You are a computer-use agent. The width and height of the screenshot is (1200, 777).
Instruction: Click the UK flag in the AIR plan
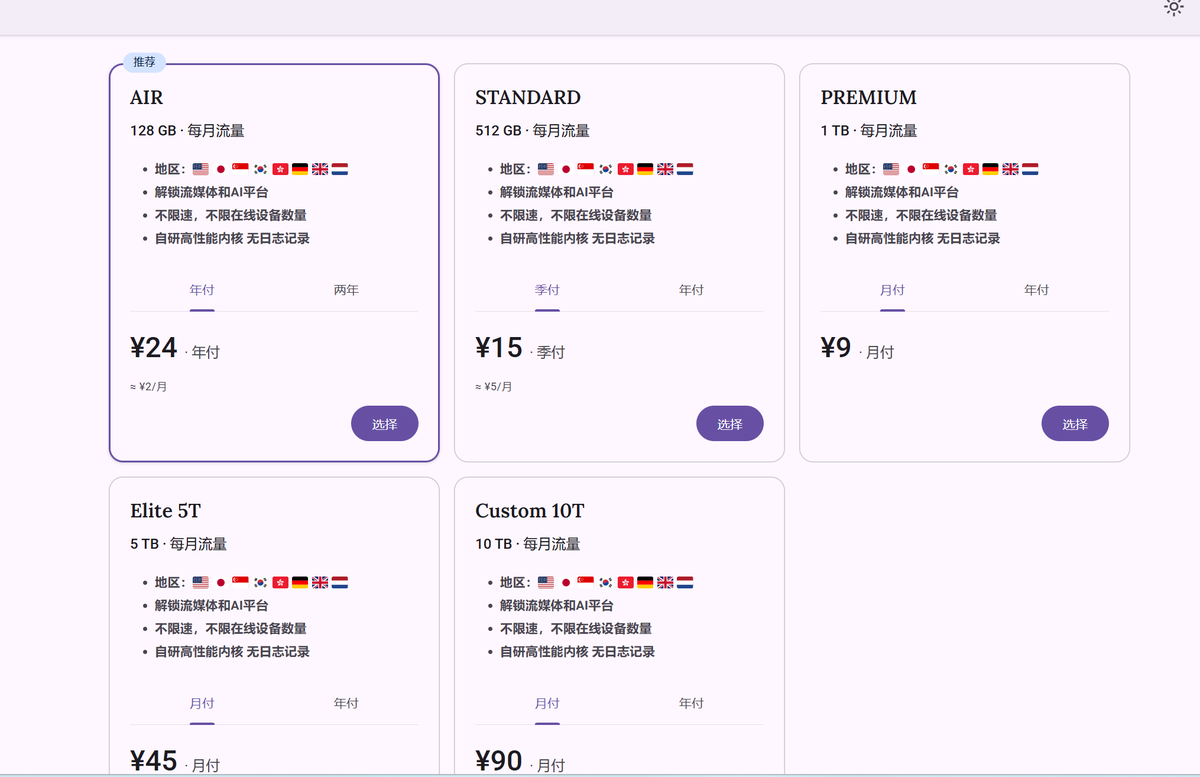coord(320,169)
